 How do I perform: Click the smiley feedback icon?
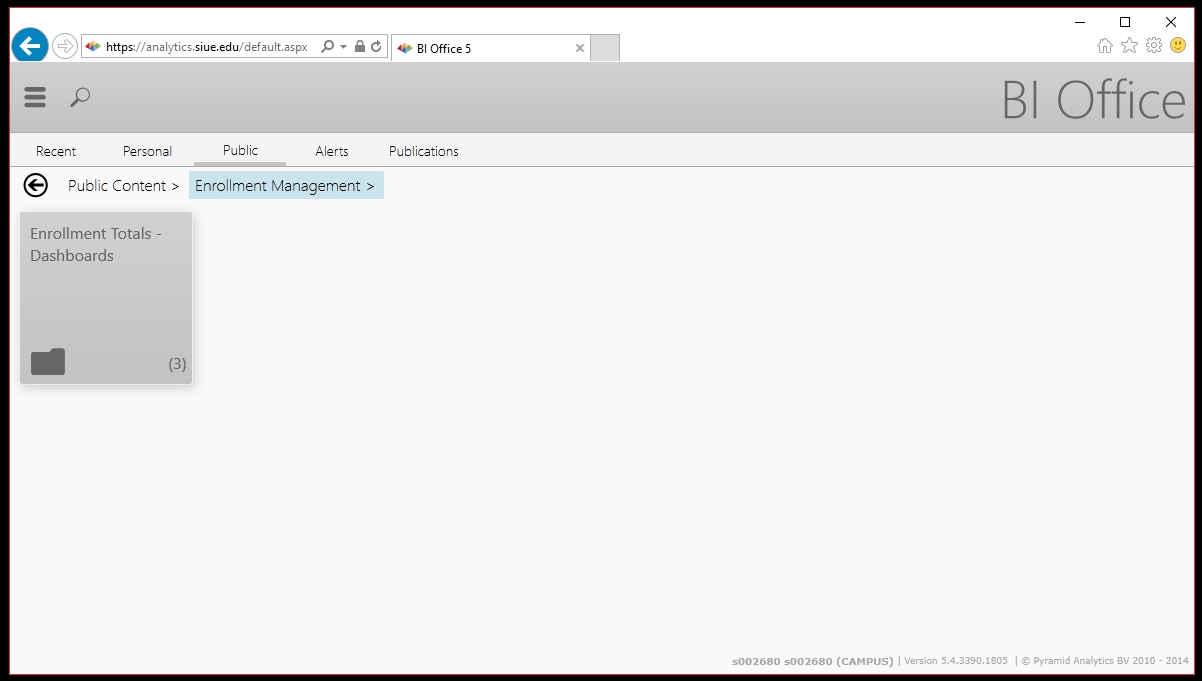click(1178, 46)
